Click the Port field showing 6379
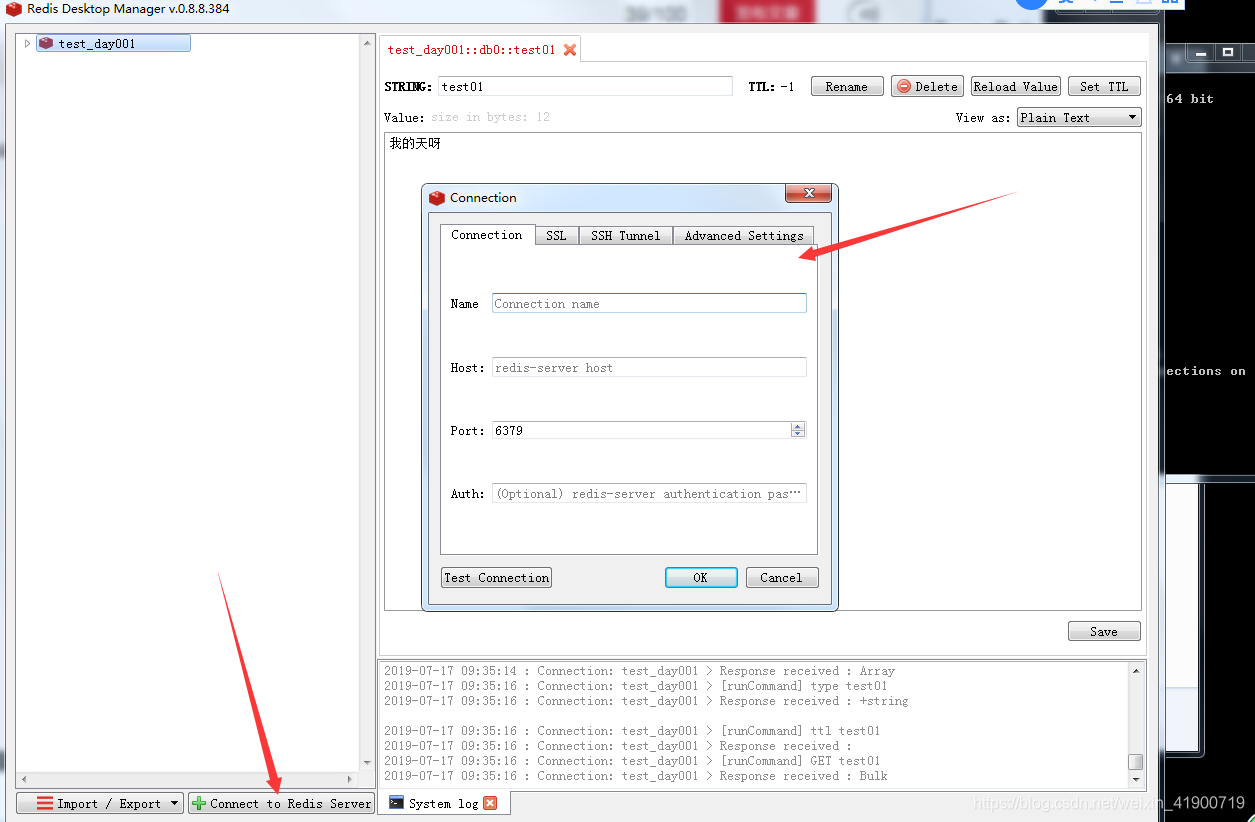1255x822 pixels. pyautogui.click(x=641, y=431)
